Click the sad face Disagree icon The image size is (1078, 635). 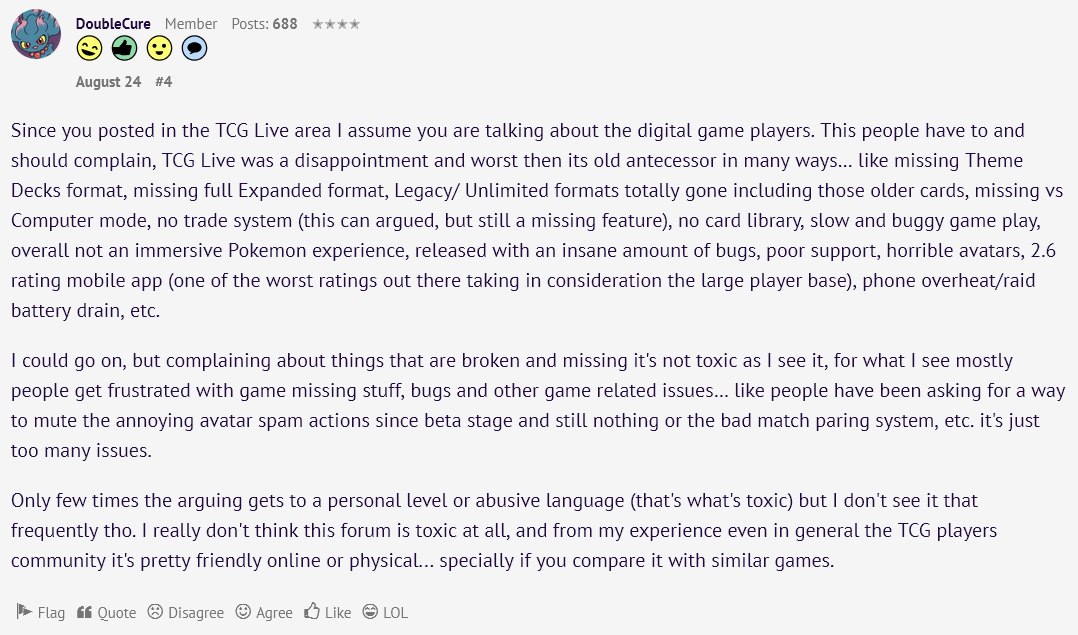pos(155,611)
